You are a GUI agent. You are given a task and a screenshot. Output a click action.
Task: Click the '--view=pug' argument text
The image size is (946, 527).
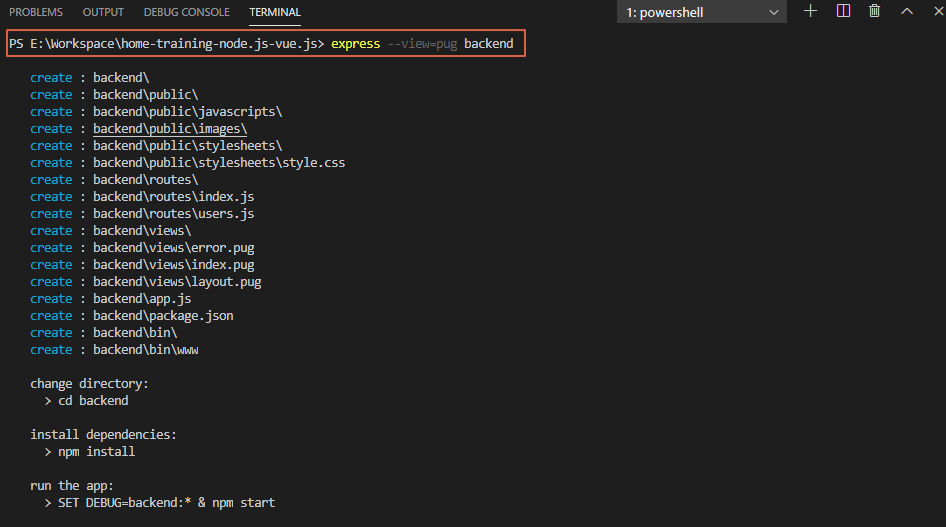(422, 43)
